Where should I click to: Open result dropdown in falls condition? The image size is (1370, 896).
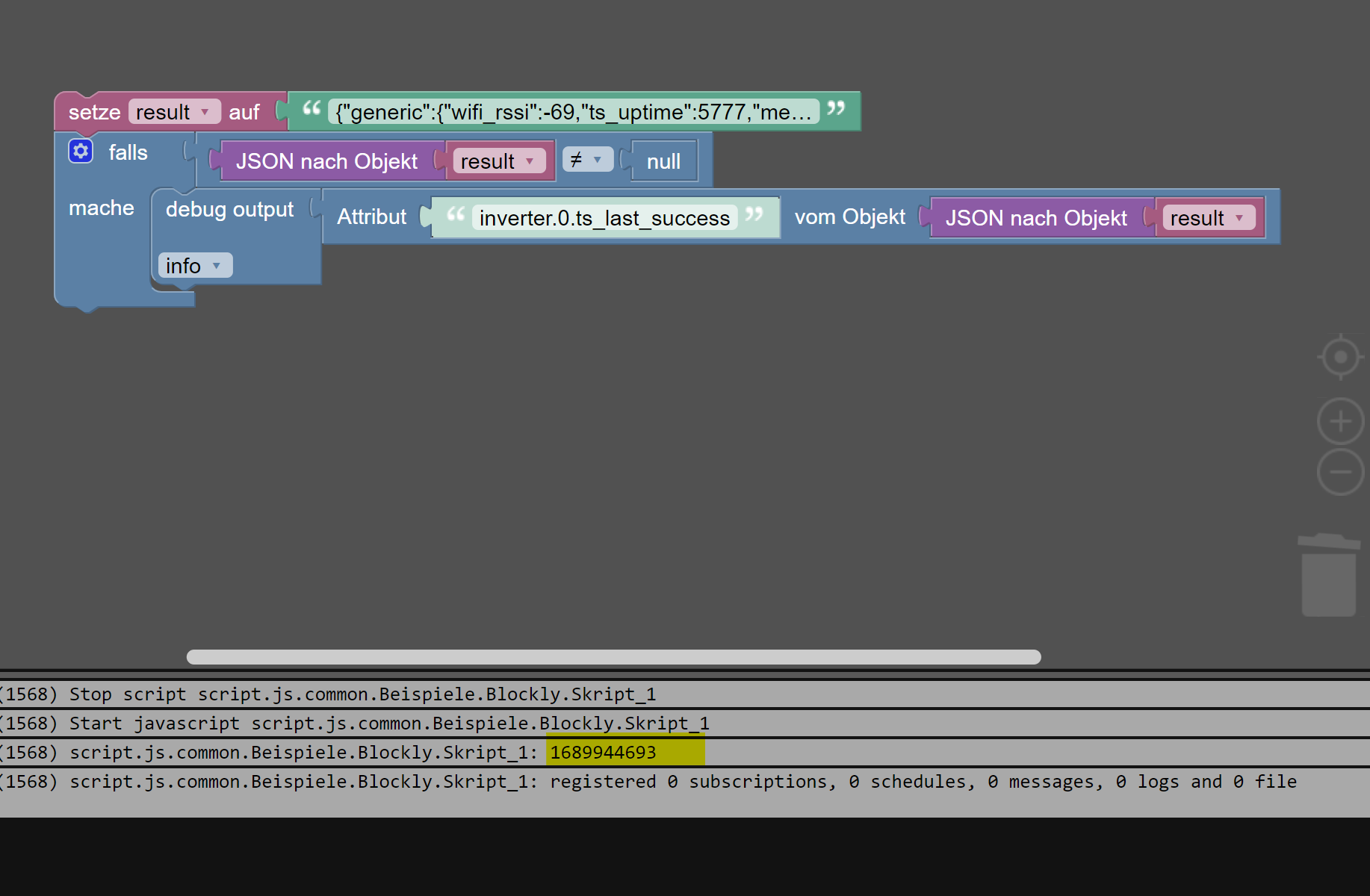499,161
